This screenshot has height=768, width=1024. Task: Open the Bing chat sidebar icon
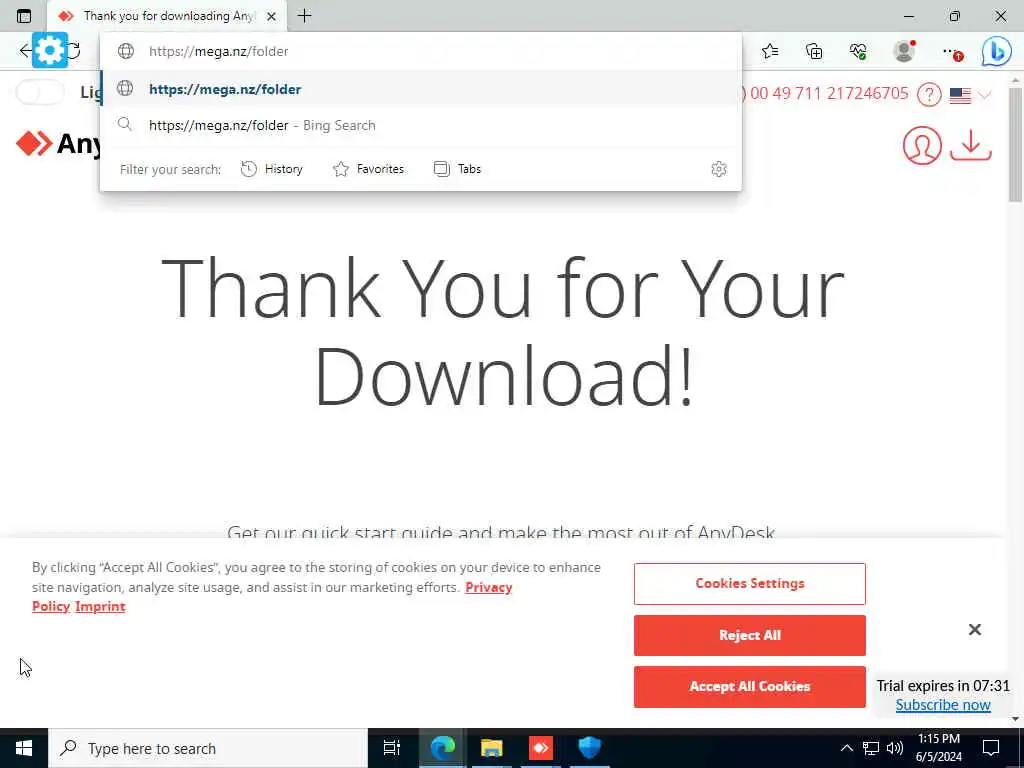click(x=997, y=51)
